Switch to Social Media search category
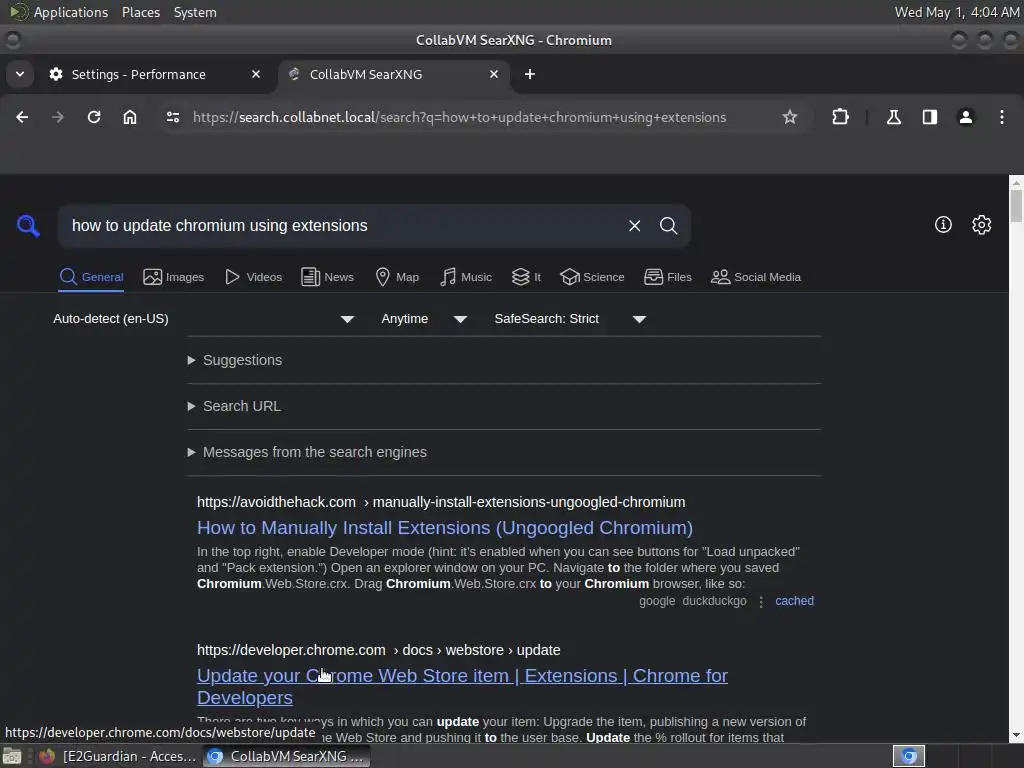 [x=756, y=277]
